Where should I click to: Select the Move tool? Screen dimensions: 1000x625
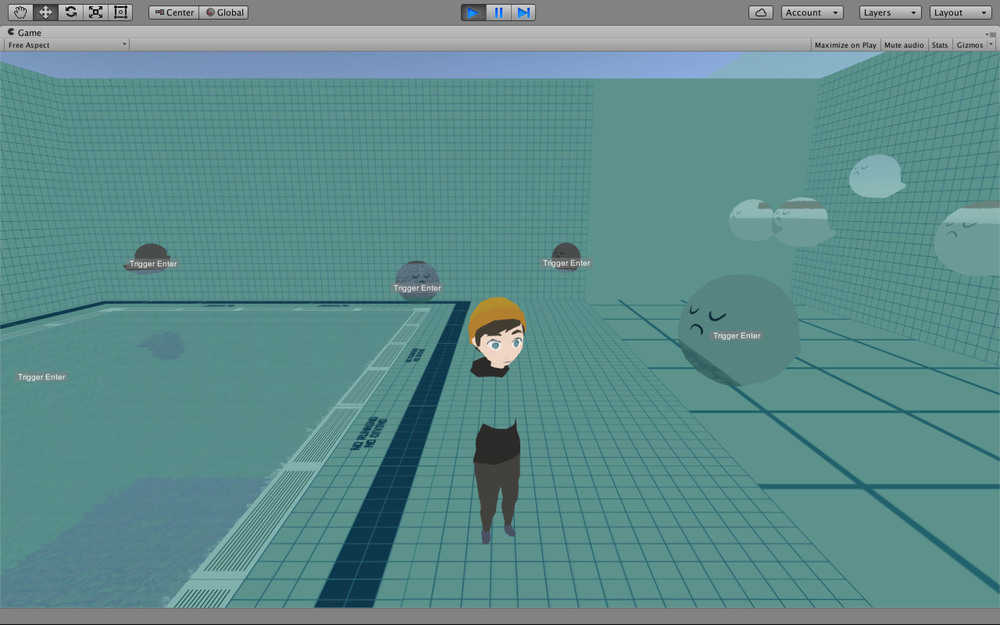(45, 12)
